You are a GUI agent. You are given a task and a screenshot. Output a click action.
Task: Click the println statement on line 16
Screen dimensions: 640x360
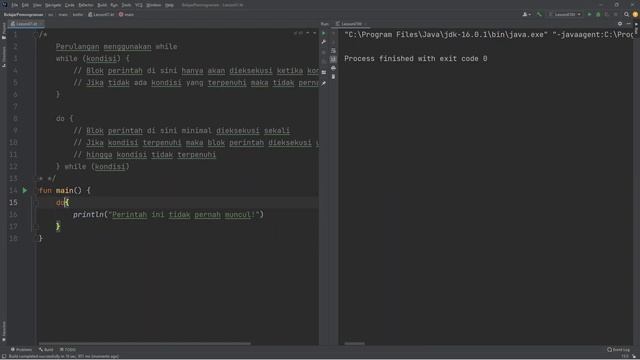coord(168,214)
